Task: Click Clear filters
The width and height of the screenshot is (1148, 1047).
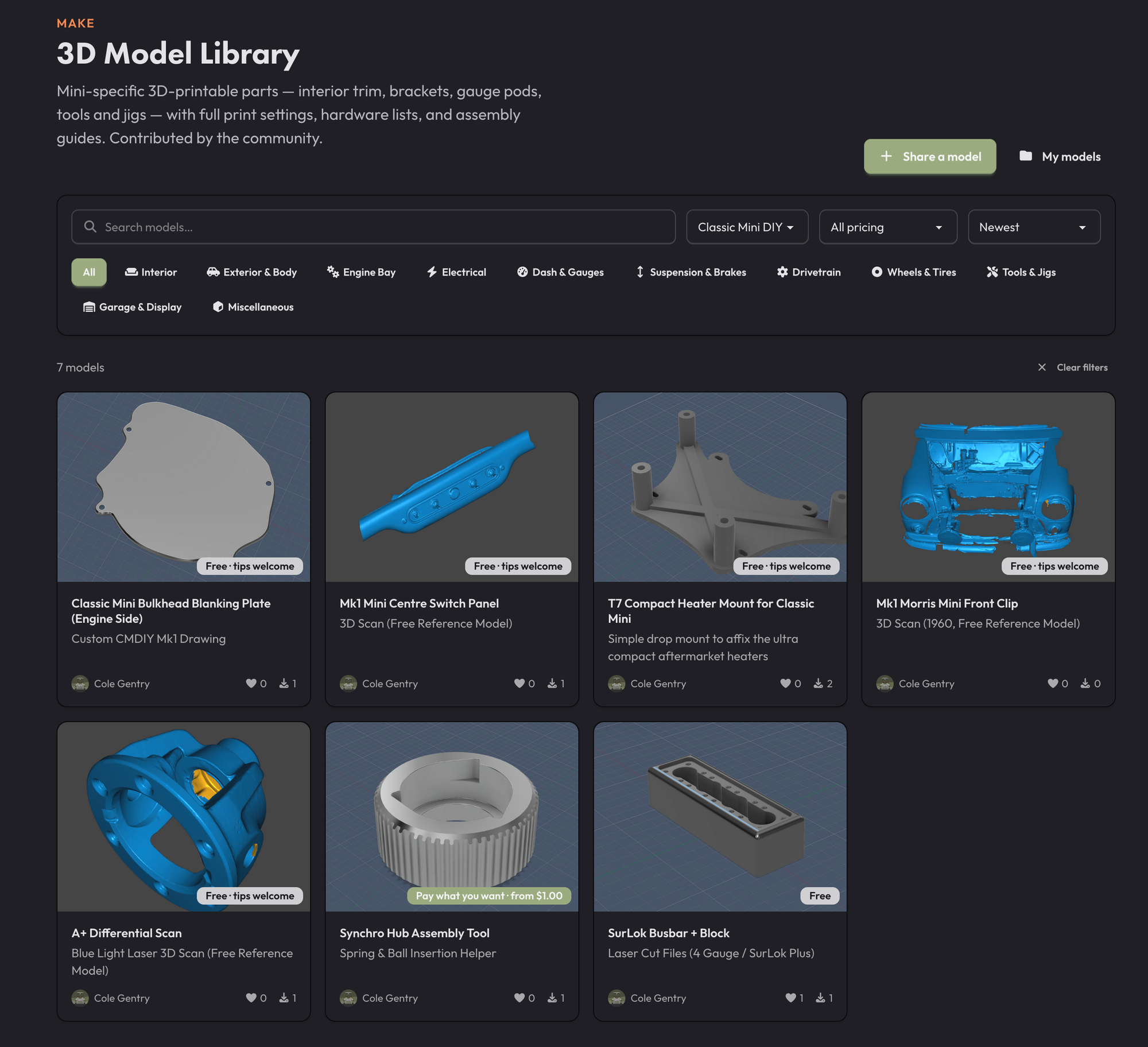Action: pos(1073,367)
